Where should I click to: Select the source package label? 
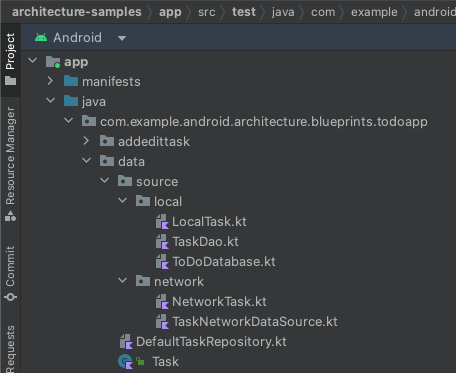[x=157, y=182]
